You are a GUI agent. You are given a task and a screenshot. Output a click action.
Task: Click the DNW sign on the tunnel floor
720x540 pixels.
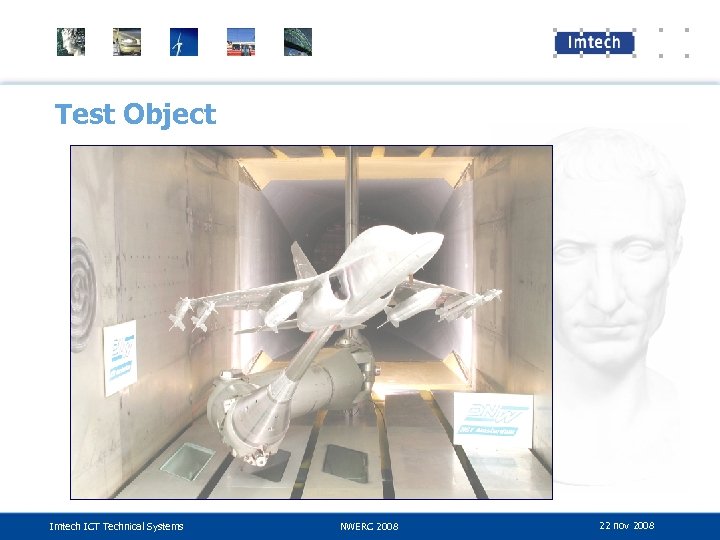(x=493, y=419)
